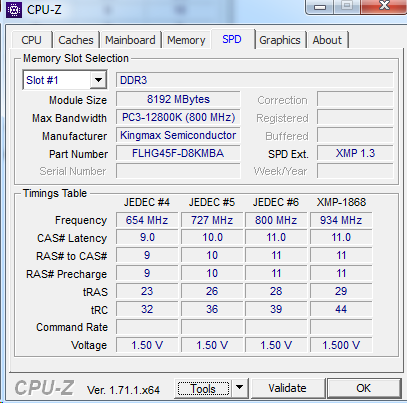Click the tRC value 44
This screenshot has height=403, width=407.
(x=341, y=309)
